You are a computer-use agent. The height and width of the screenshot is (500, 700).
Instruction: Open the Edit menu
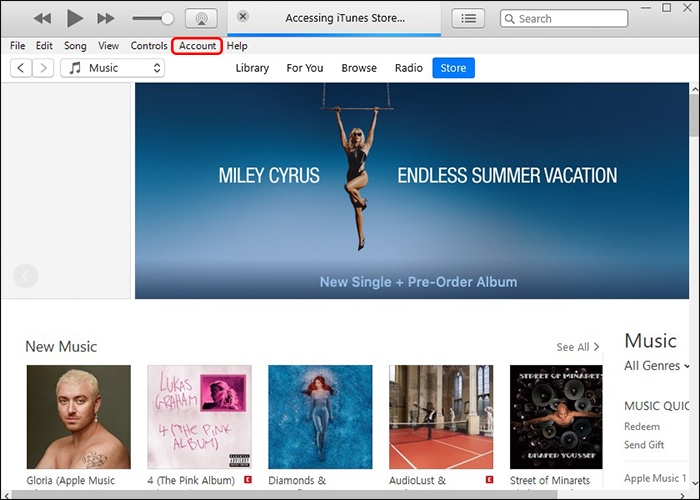[44, 46]
